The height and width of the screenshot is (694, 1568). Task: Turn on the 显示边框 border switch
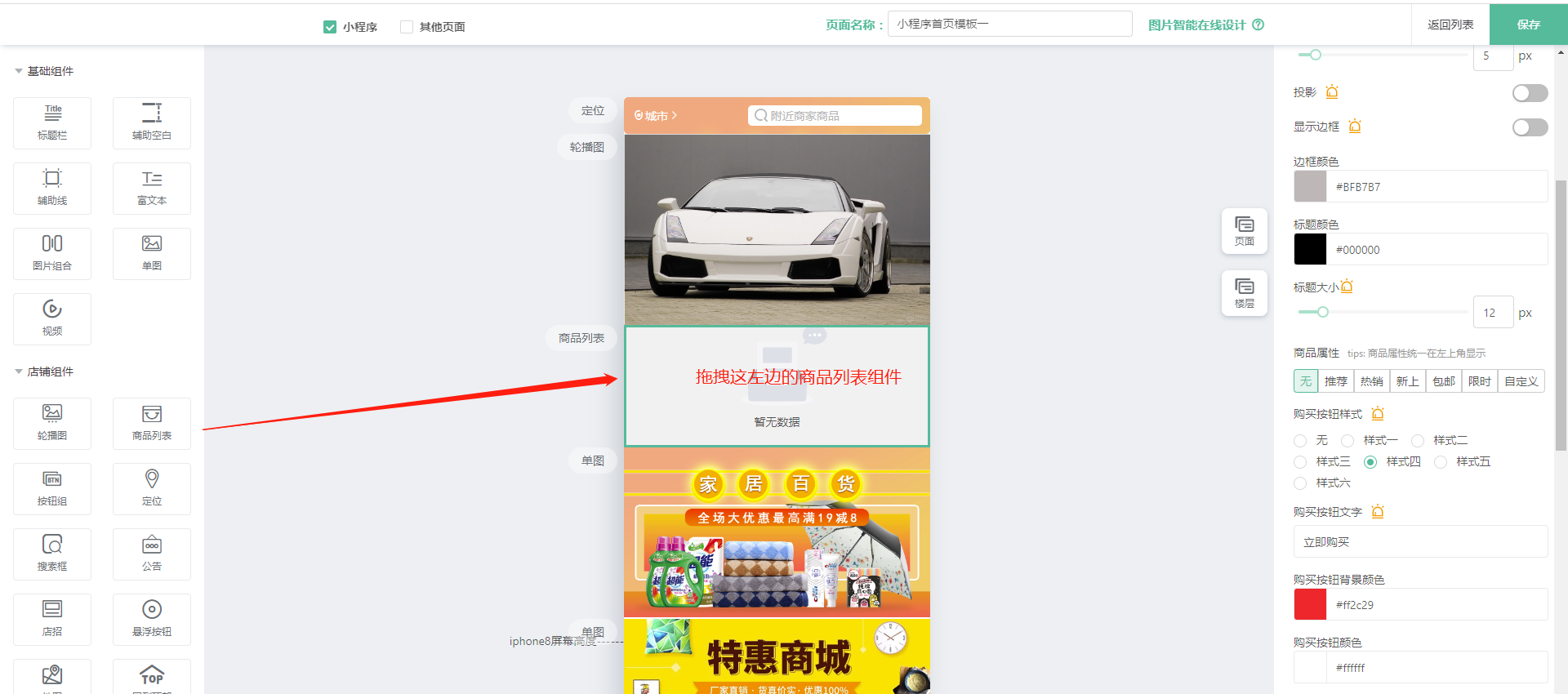point(1529,127)
